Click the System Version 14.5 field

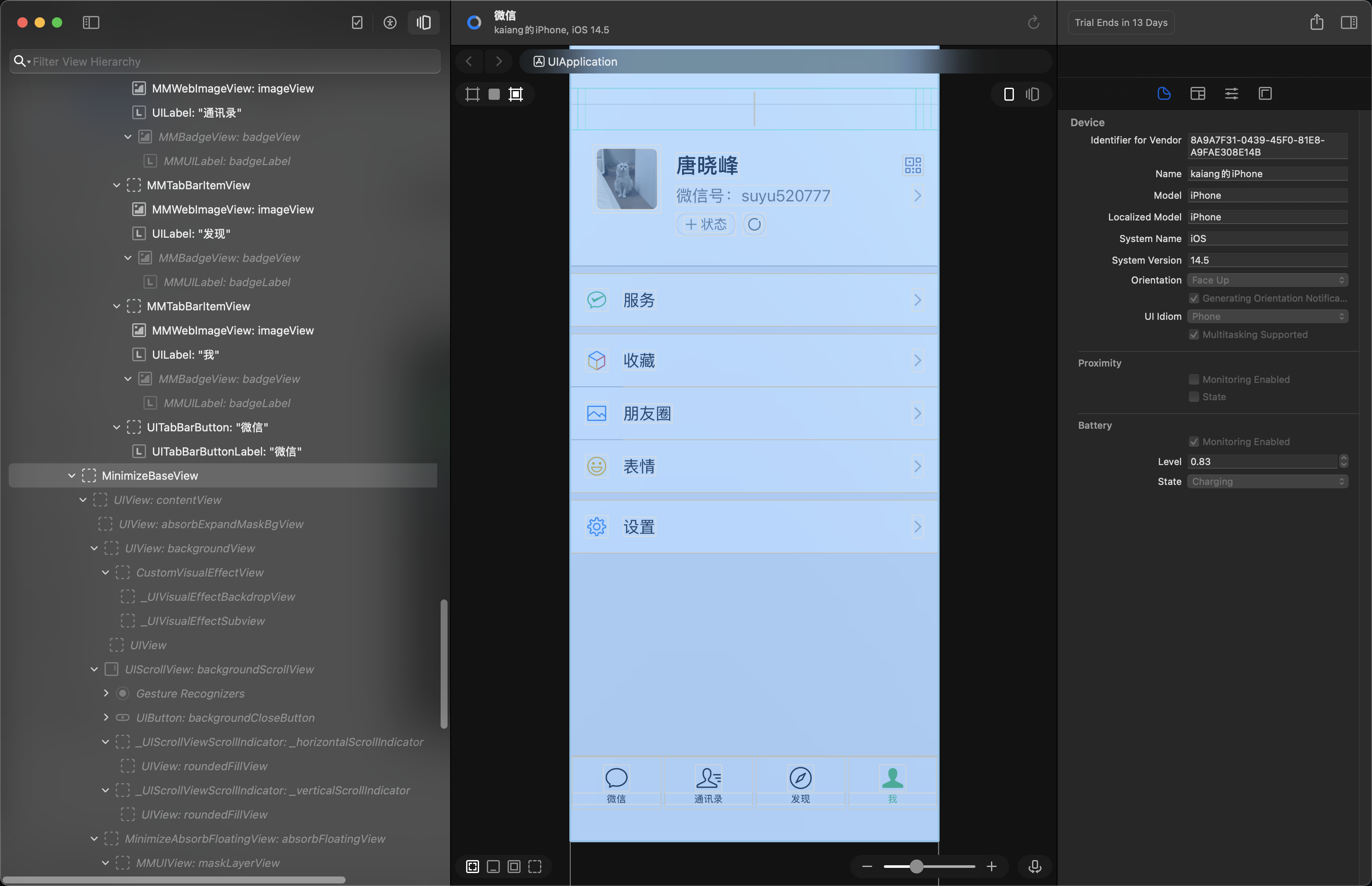[x=1267, y=260]
